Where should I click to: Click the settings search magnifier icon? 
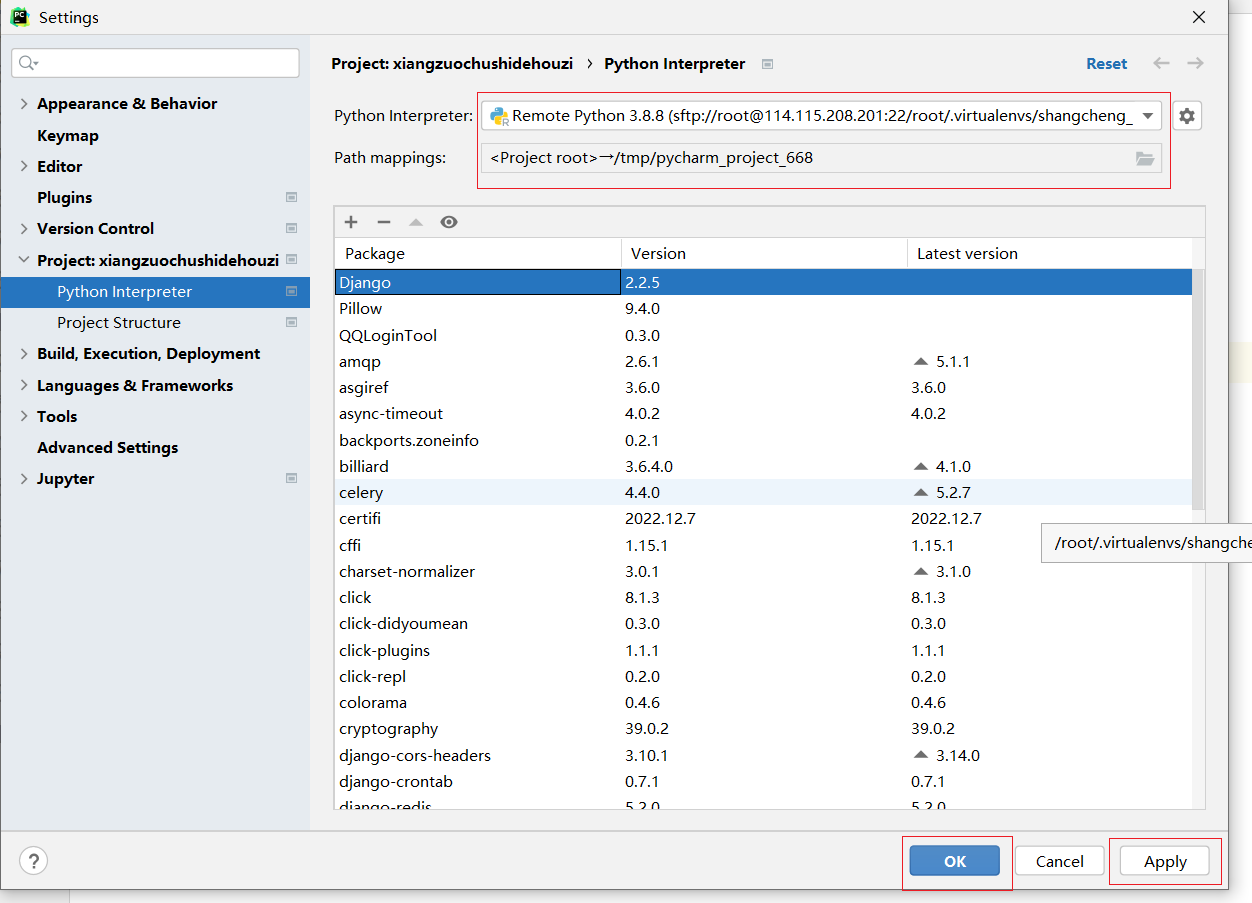(28, 63)
